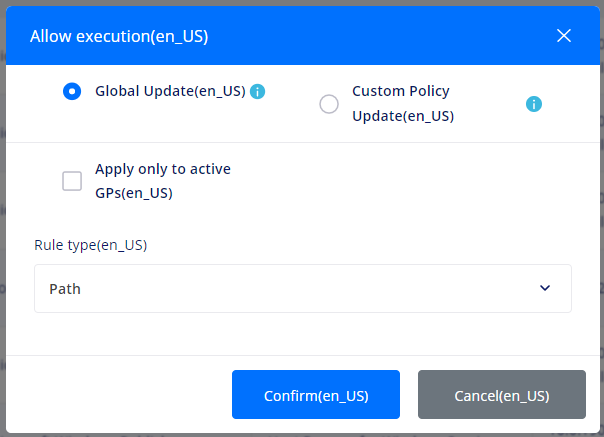
Task: Click the Allow execution dialog title
Action: pyautogui.click(x=119, y=36)
